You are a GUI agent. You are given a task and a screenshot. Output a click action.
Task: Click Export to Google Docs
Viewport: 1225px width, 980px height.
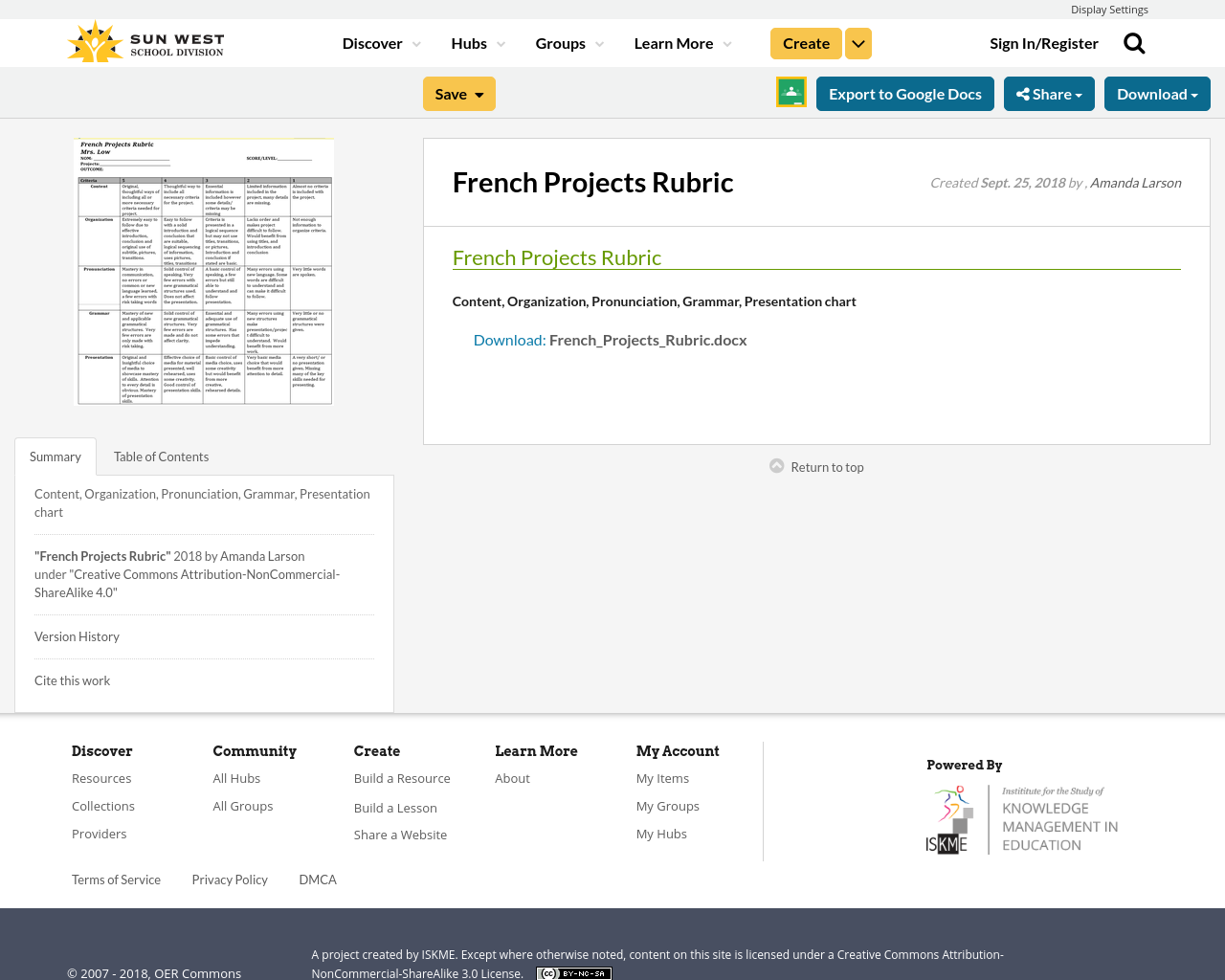904,93
